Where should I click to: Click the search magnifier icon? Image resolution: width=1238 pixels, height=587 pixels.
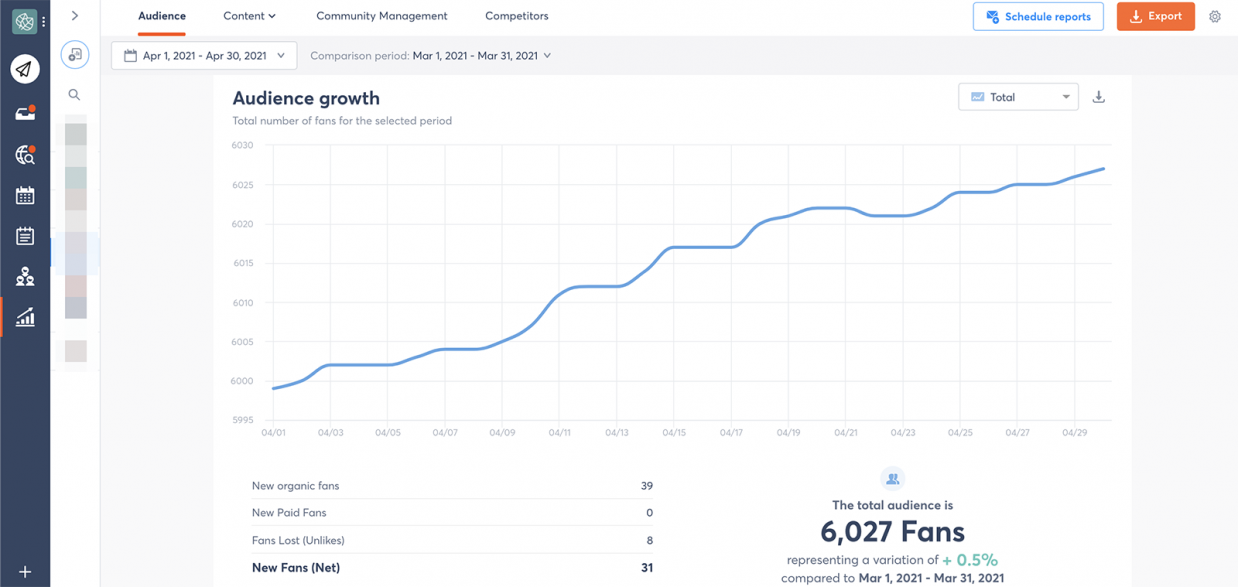click(x=75, y=94)
